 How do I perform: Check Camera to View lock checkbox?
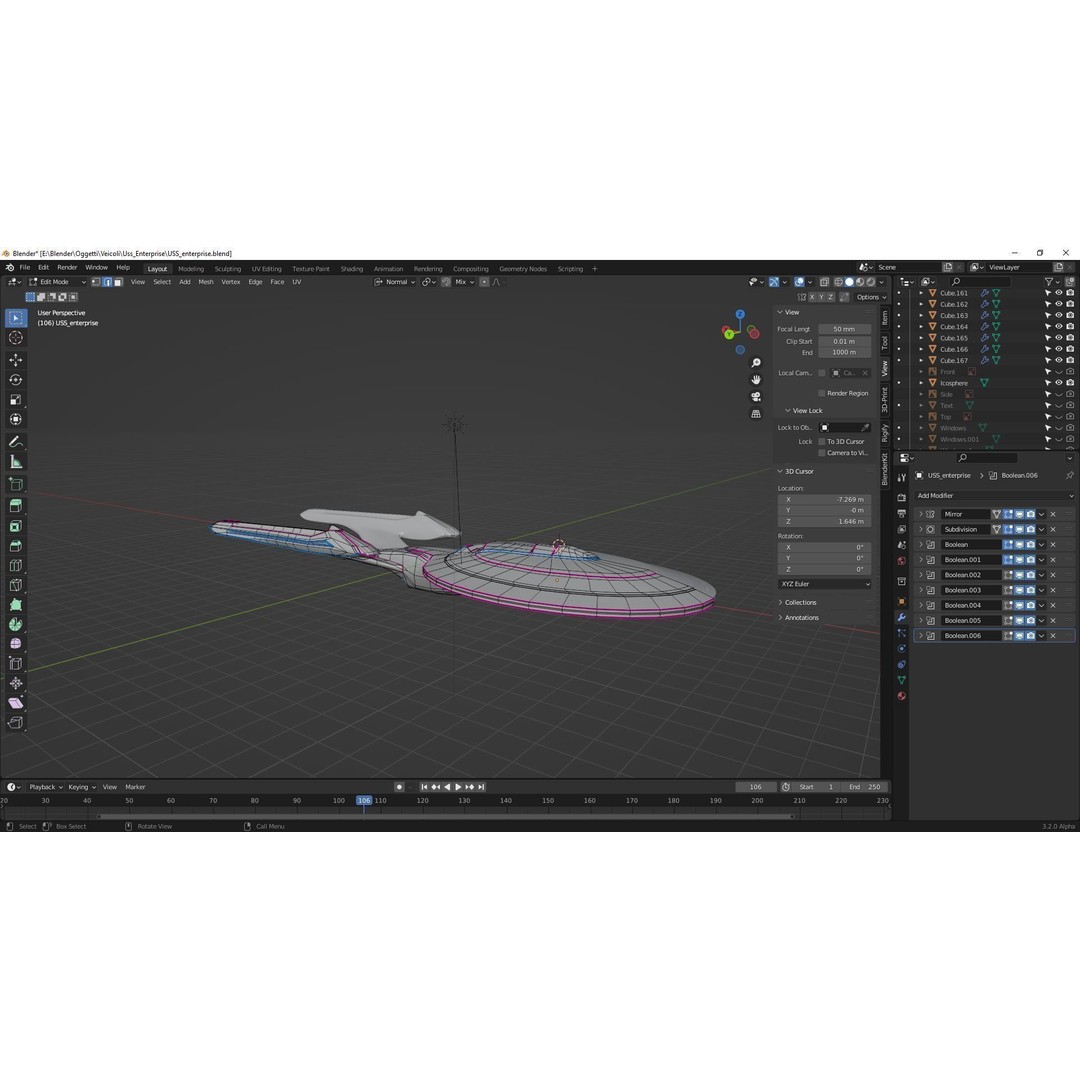[x=822, y=453]
